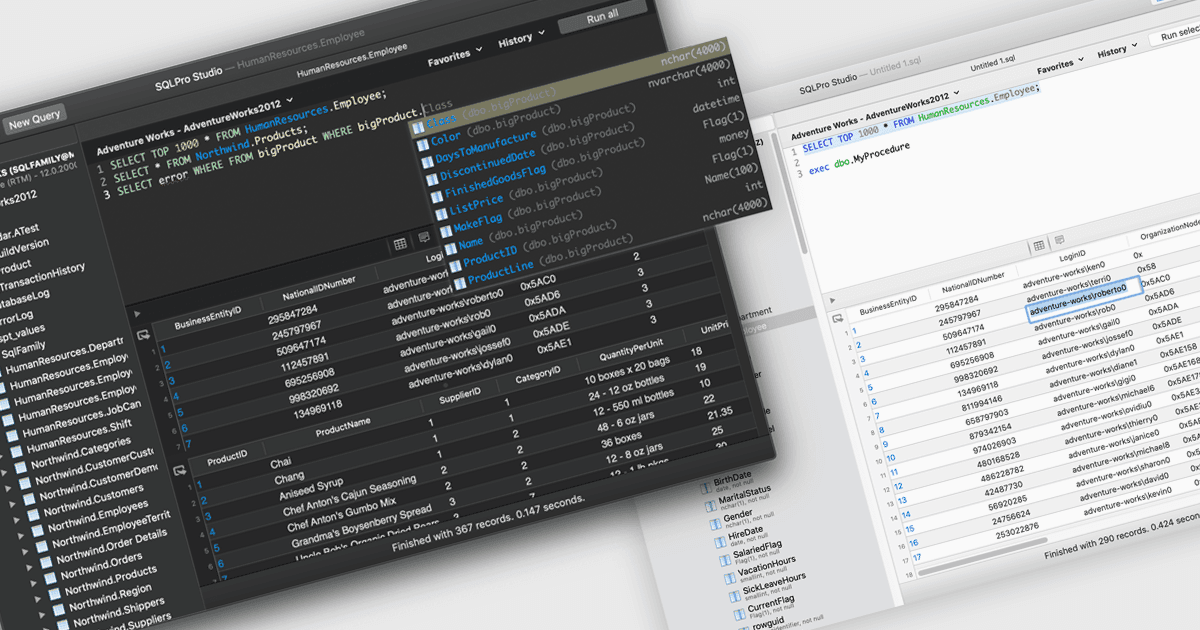Click the Chai product cell
This screenshot has width=1200, height=630.
click(281, 463)
